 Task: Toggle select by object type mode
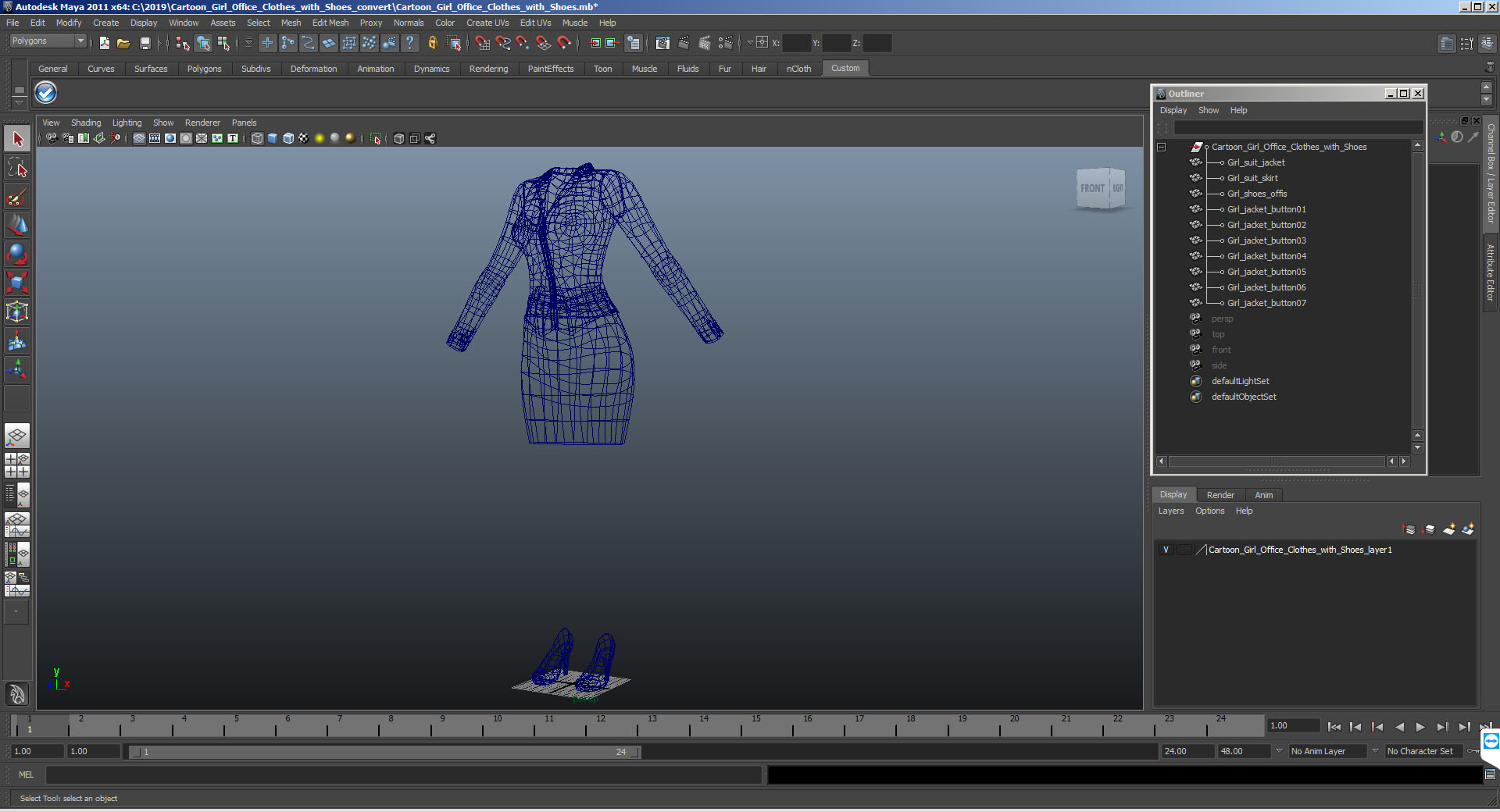click(203, 43)
